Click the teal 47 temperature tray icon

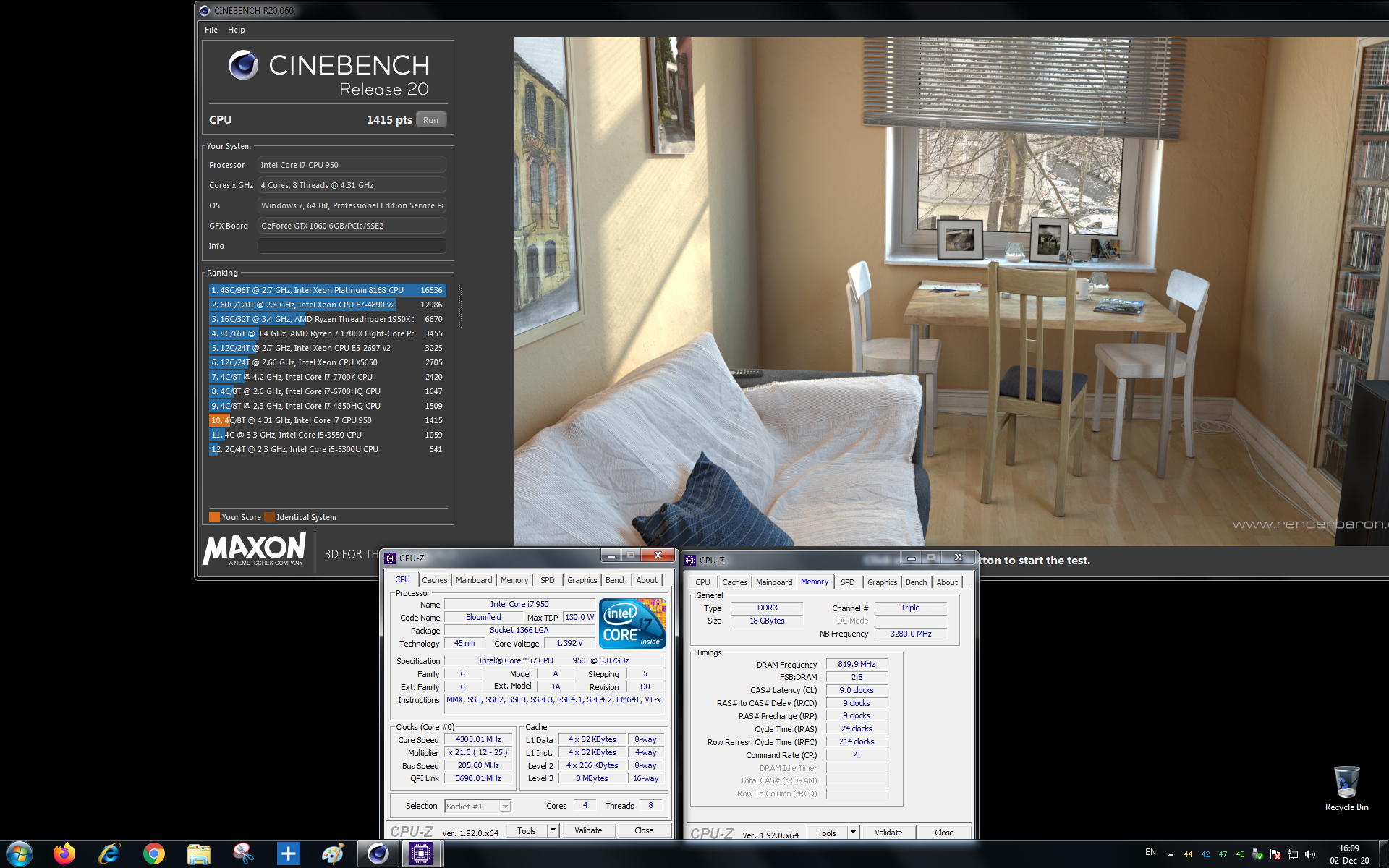tap(1223, 854)
